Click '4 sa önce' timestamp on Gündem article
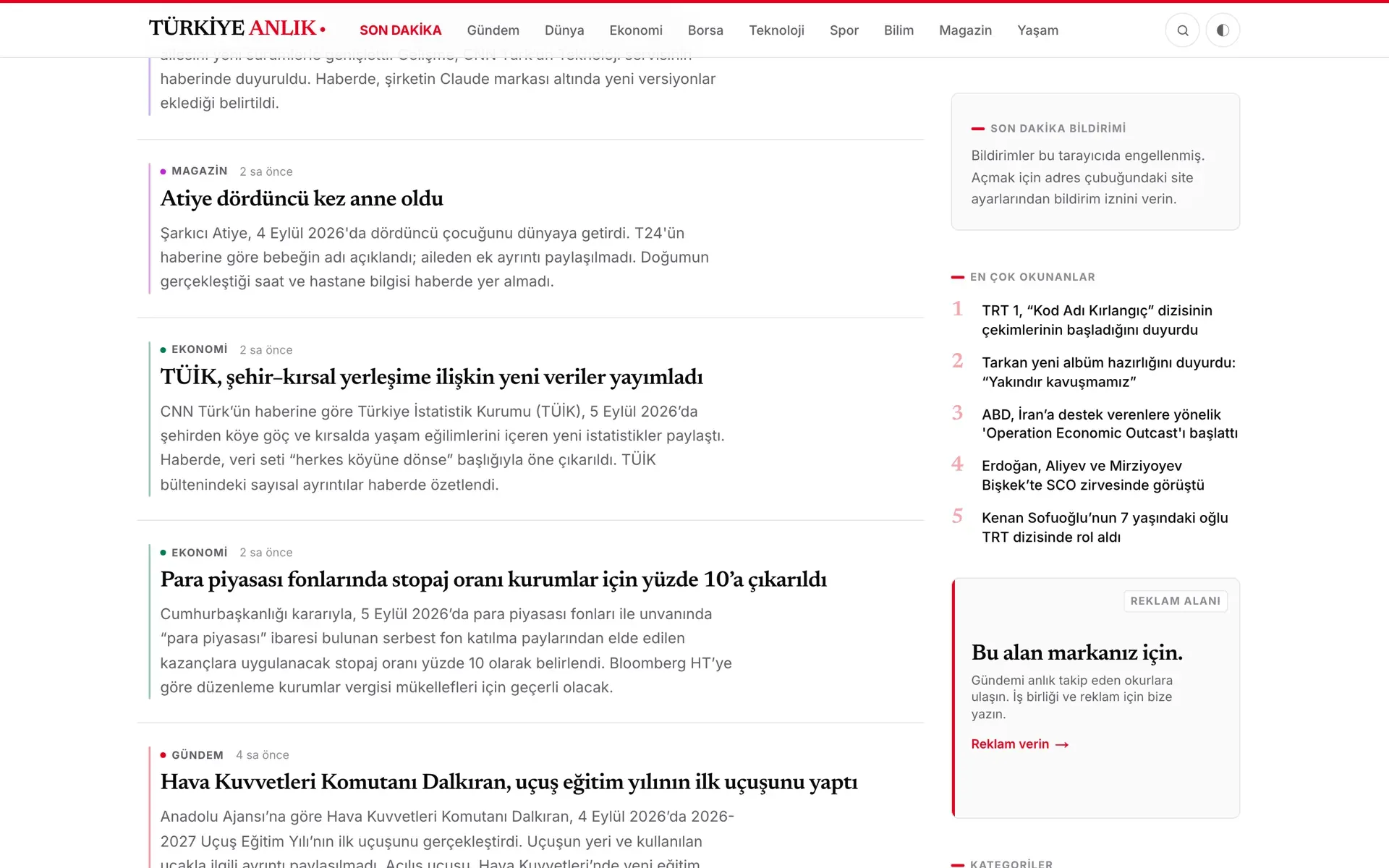This screenshot has width=1389, height=868. (x=263, y=754)
